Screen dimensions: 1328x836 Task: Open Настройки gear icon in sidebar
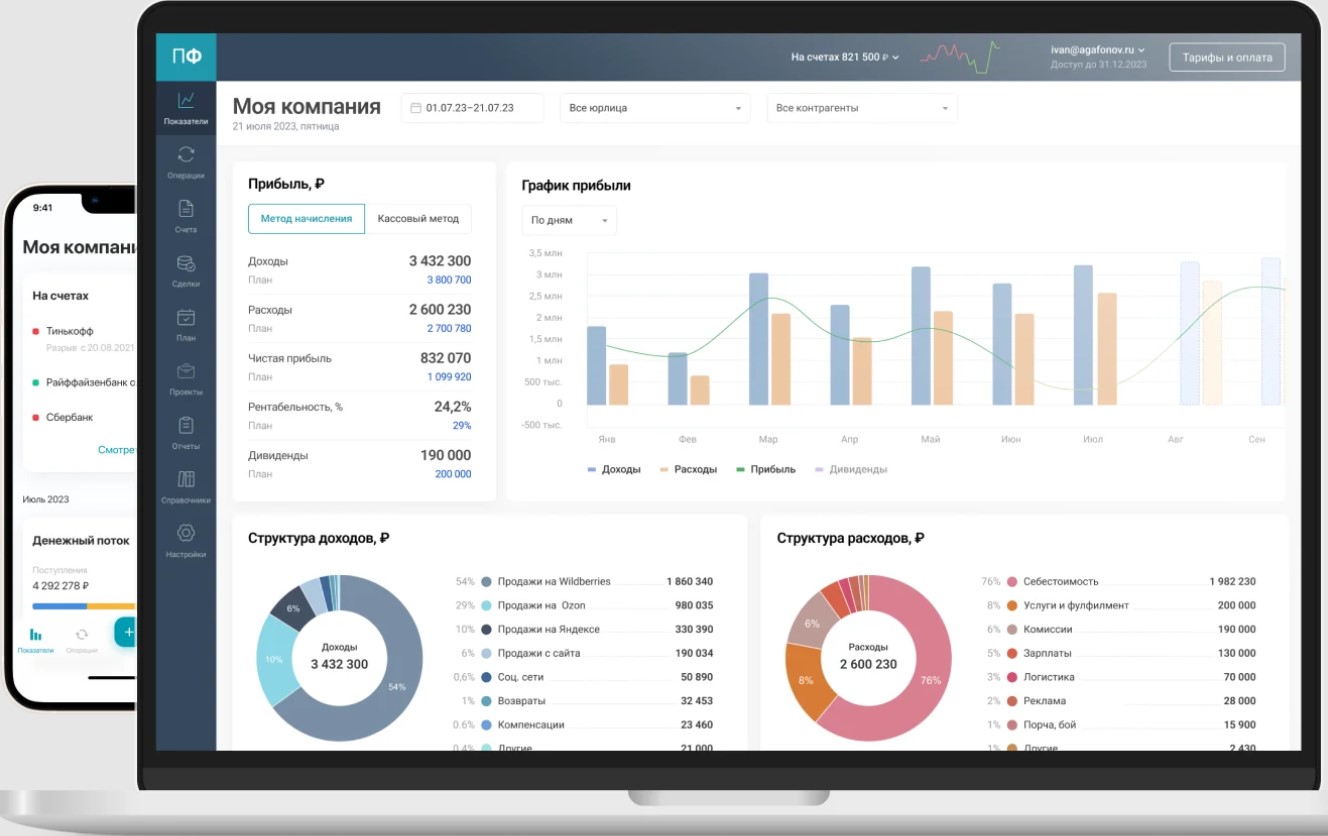coord(186,533)
